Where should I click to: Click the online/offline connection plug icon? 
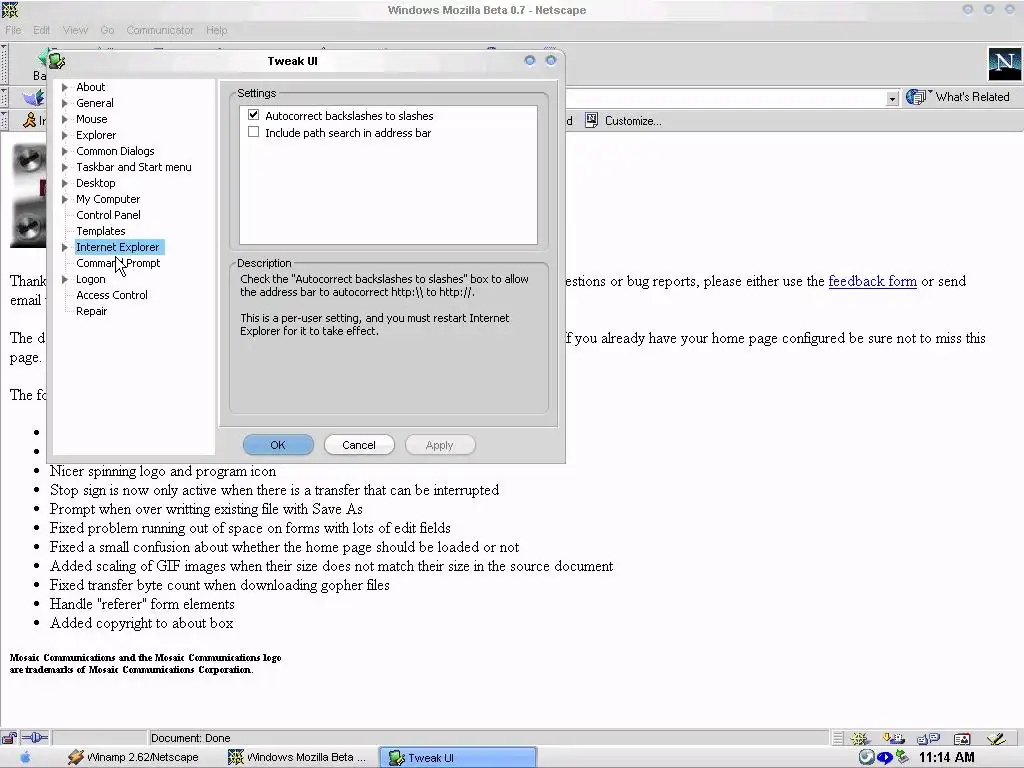pos(34,738)
